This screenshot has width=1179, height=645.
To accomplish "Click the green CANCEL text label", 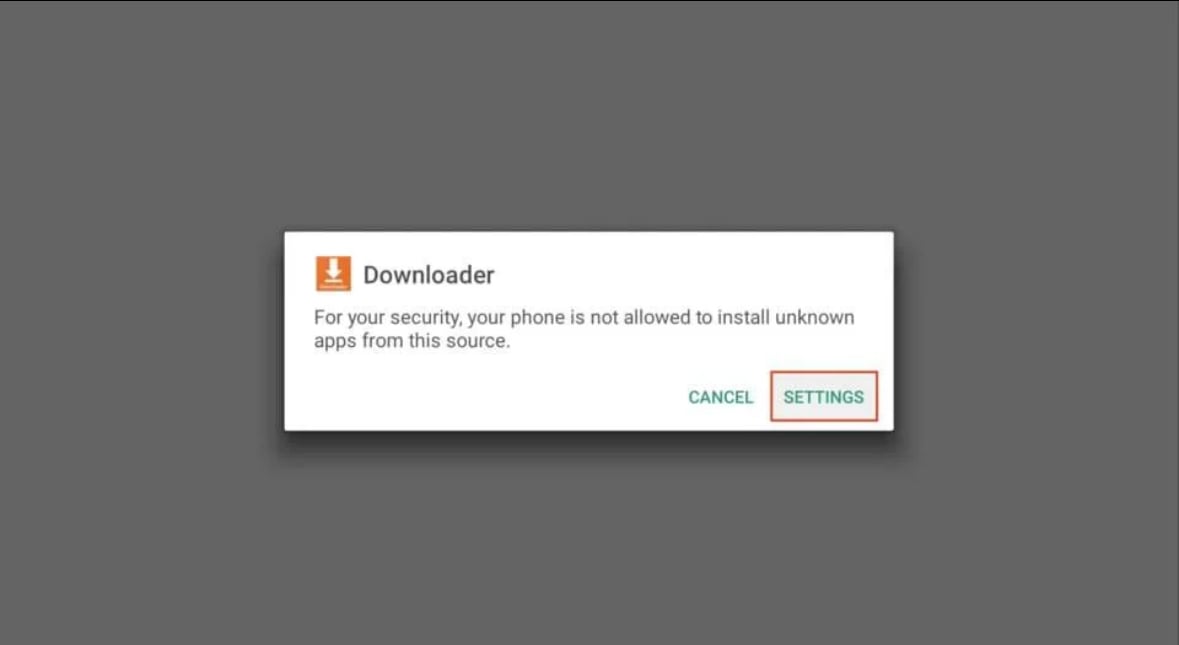I will pyautogui.click(x=720, y=397).
